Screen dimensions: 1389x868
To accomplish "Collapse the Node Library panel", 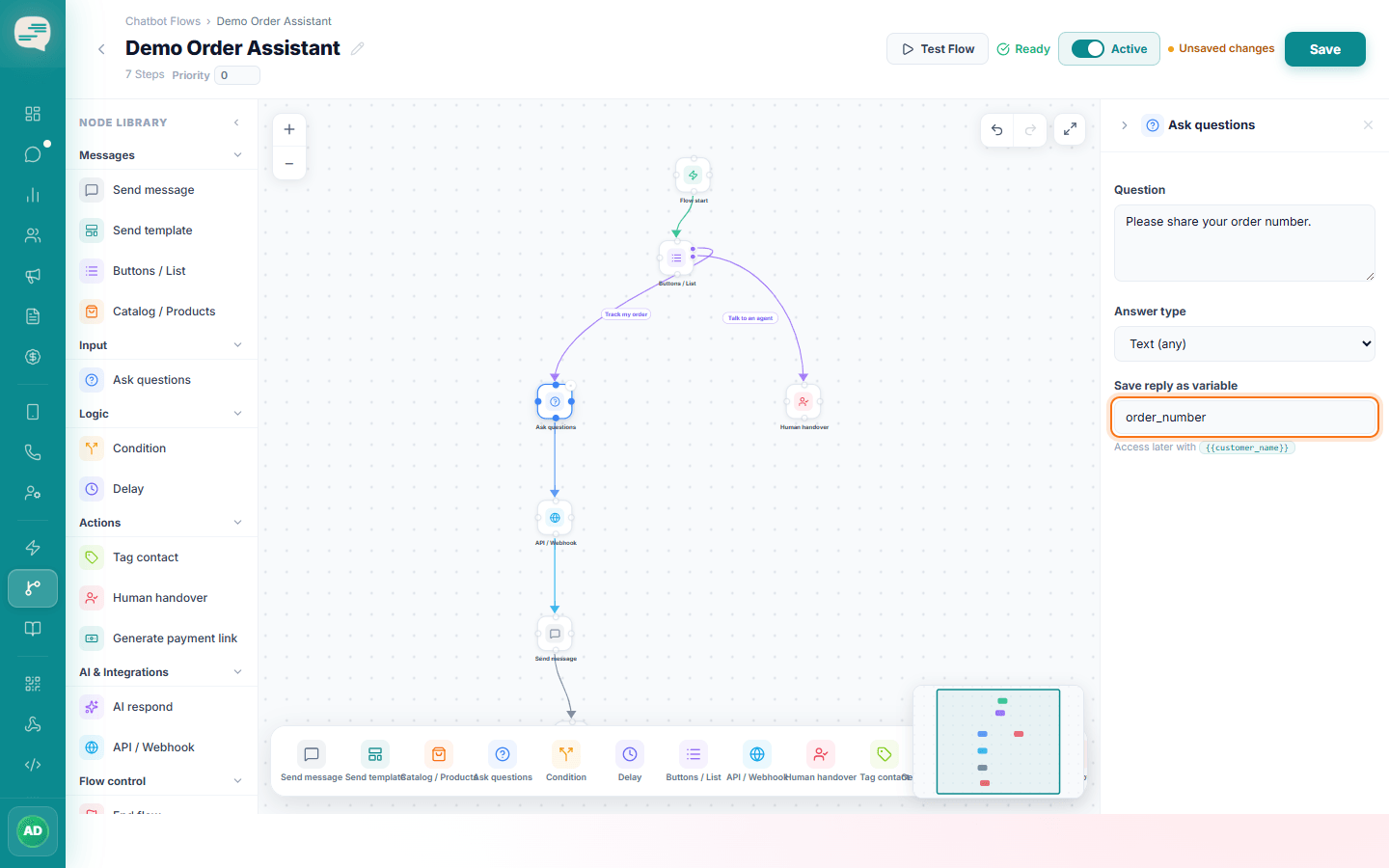I will tap(237, 122).
